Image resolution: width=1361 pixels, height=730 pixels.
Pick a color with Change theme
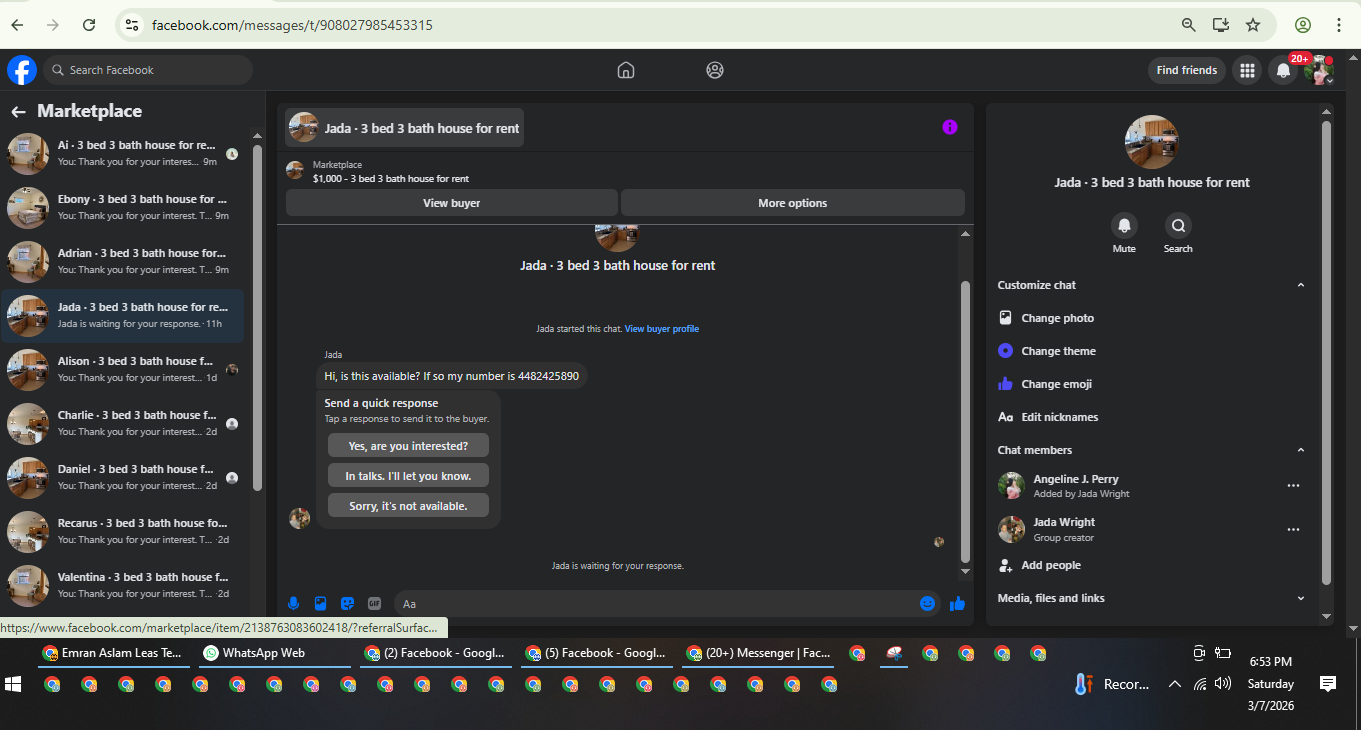point(1059,351)
